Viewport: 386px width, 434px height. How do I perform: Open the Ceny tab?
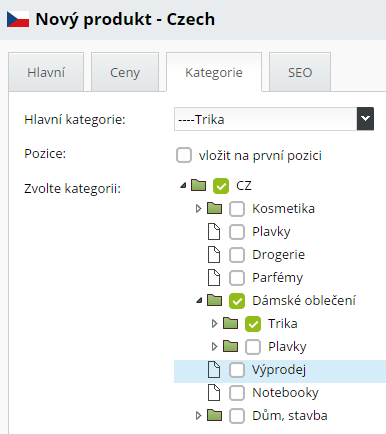[x=125, y=72]
